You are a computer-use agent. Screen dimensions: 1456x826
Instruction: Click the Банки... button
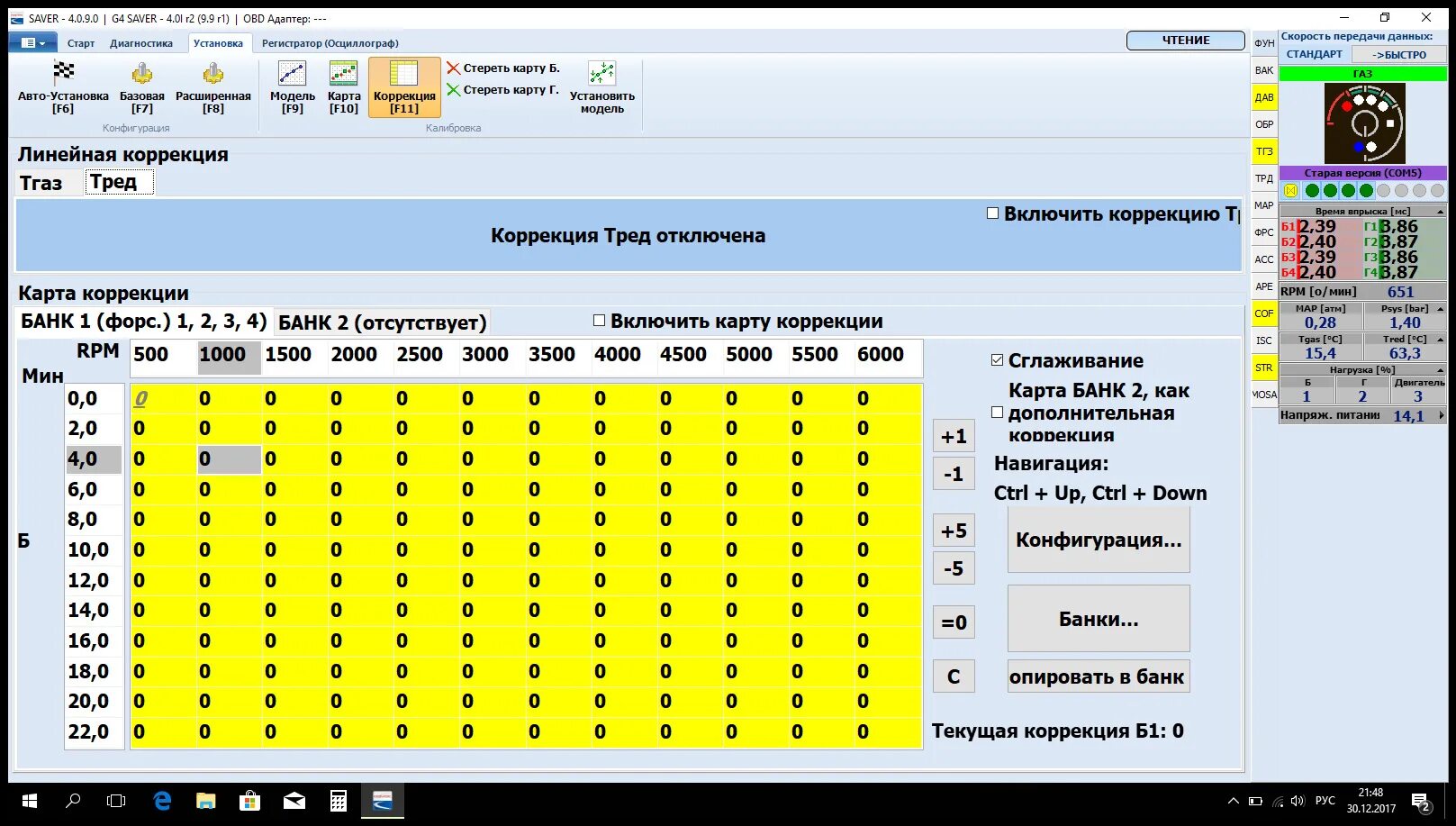(x=1099, y=619)
